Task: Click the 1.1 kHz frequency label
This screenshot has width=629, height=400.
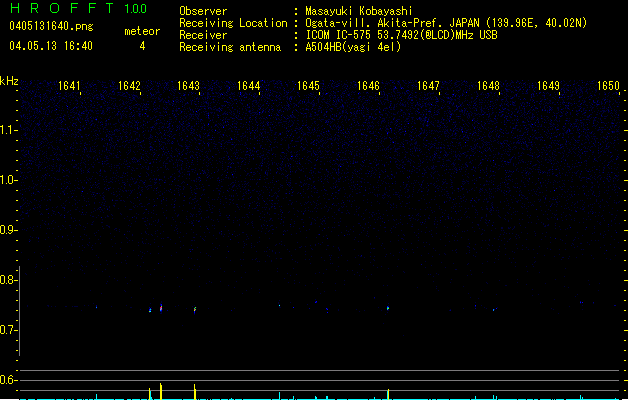Action: click(x=8, y=130)
